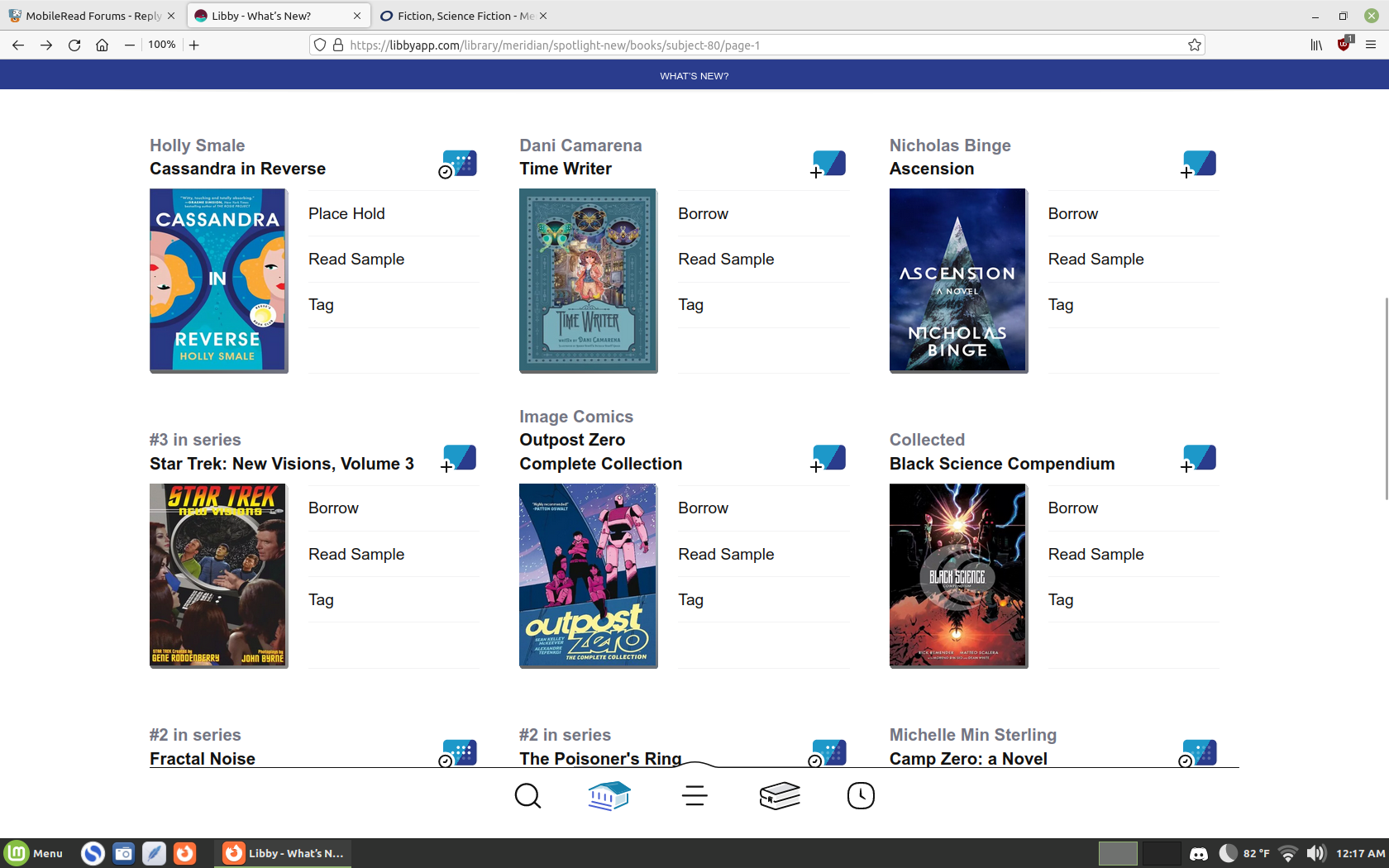Open the Linux Mint Menu button
The image size is (1389, 868).
click(x=34, y=853)
